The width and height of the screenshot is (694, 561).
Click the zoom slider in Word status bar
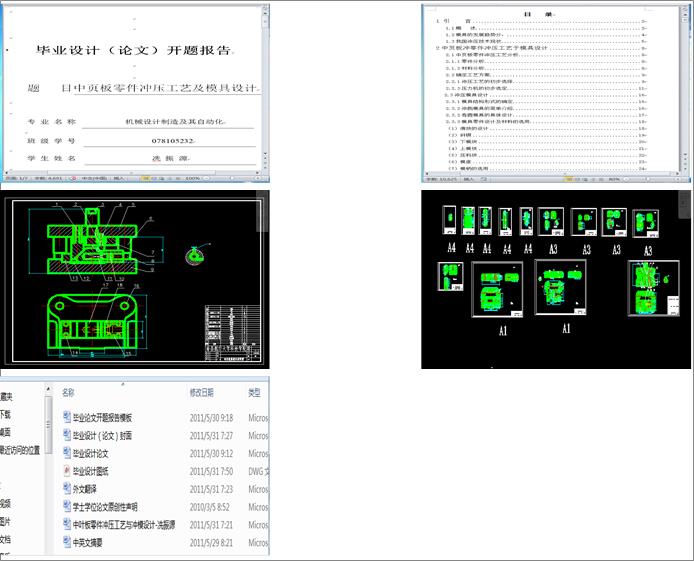coord(230,178)
